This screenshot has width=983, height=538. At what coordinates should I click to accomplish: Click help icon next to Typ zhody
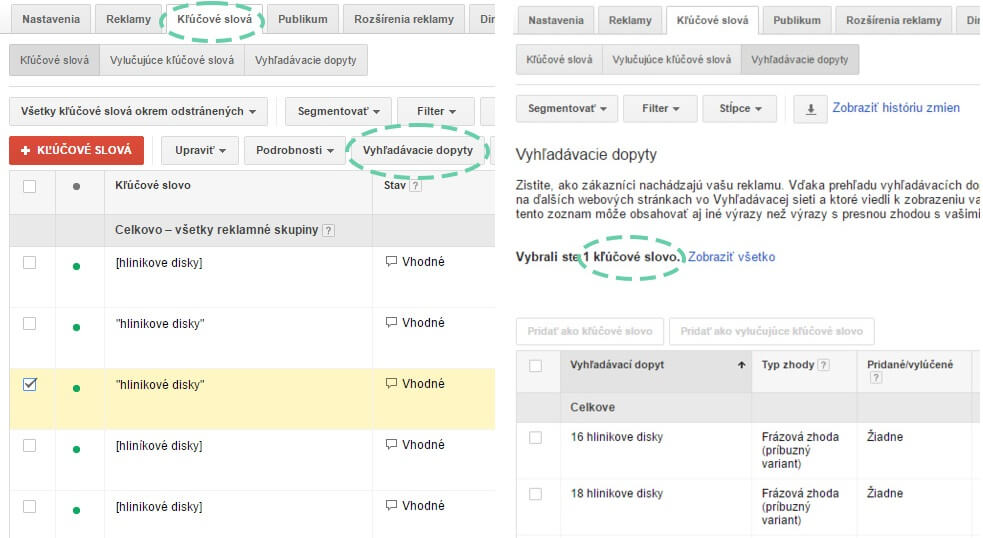tap(824, 365)
